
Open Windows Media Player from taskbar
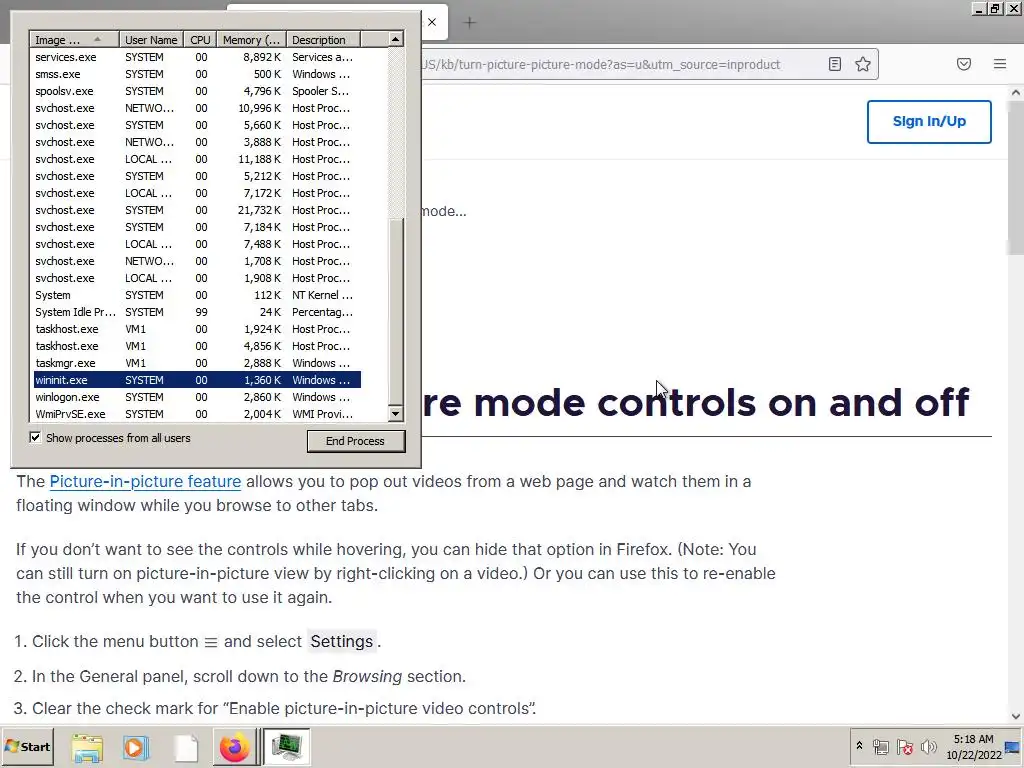coord(136,747)
